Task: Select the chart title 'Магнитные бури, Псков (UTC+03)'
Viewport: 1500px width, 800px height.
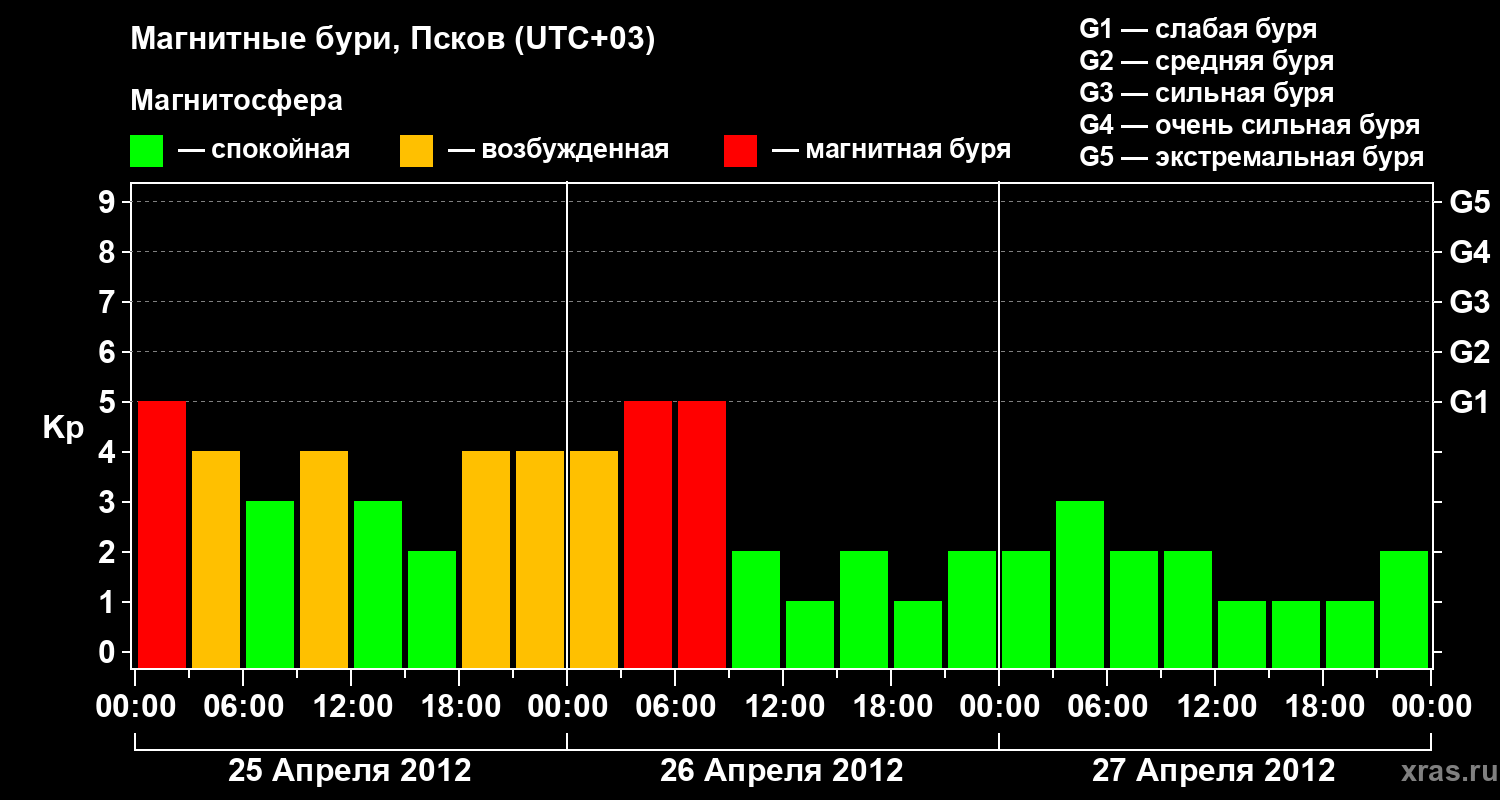Action: click(392, 40)
